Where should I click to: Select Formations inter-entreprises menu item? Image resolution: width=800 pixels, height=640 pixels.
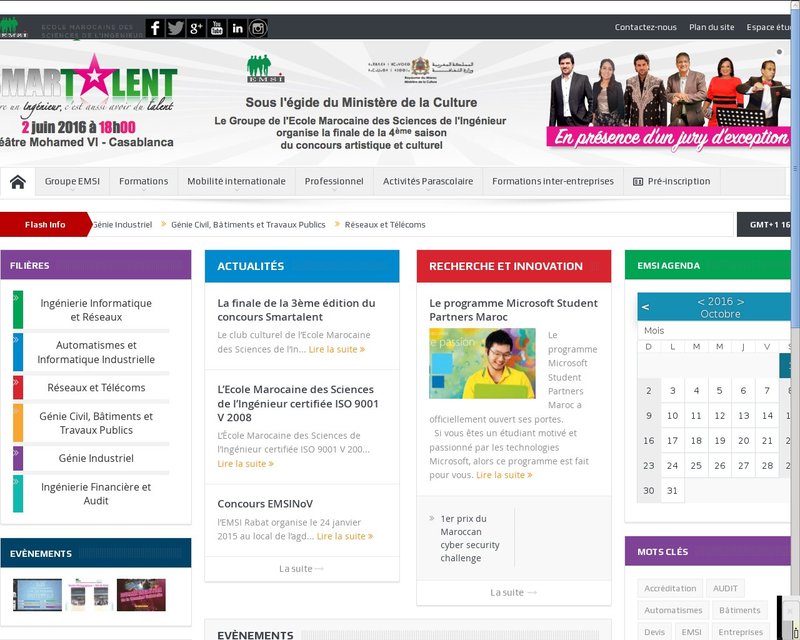553,181
